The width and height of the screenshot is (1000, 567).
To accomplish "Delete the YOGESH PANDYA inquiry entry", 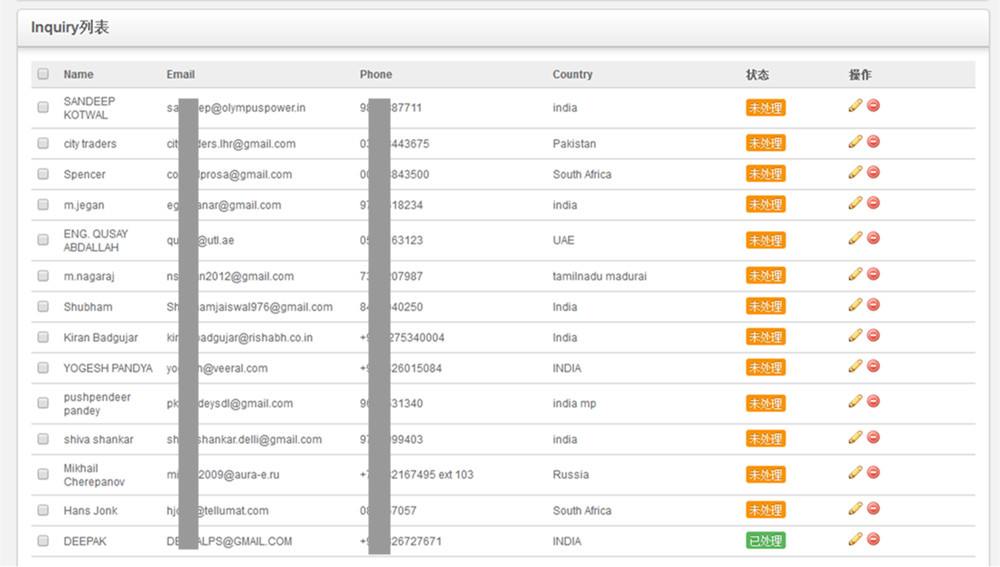I will (873, 366).
